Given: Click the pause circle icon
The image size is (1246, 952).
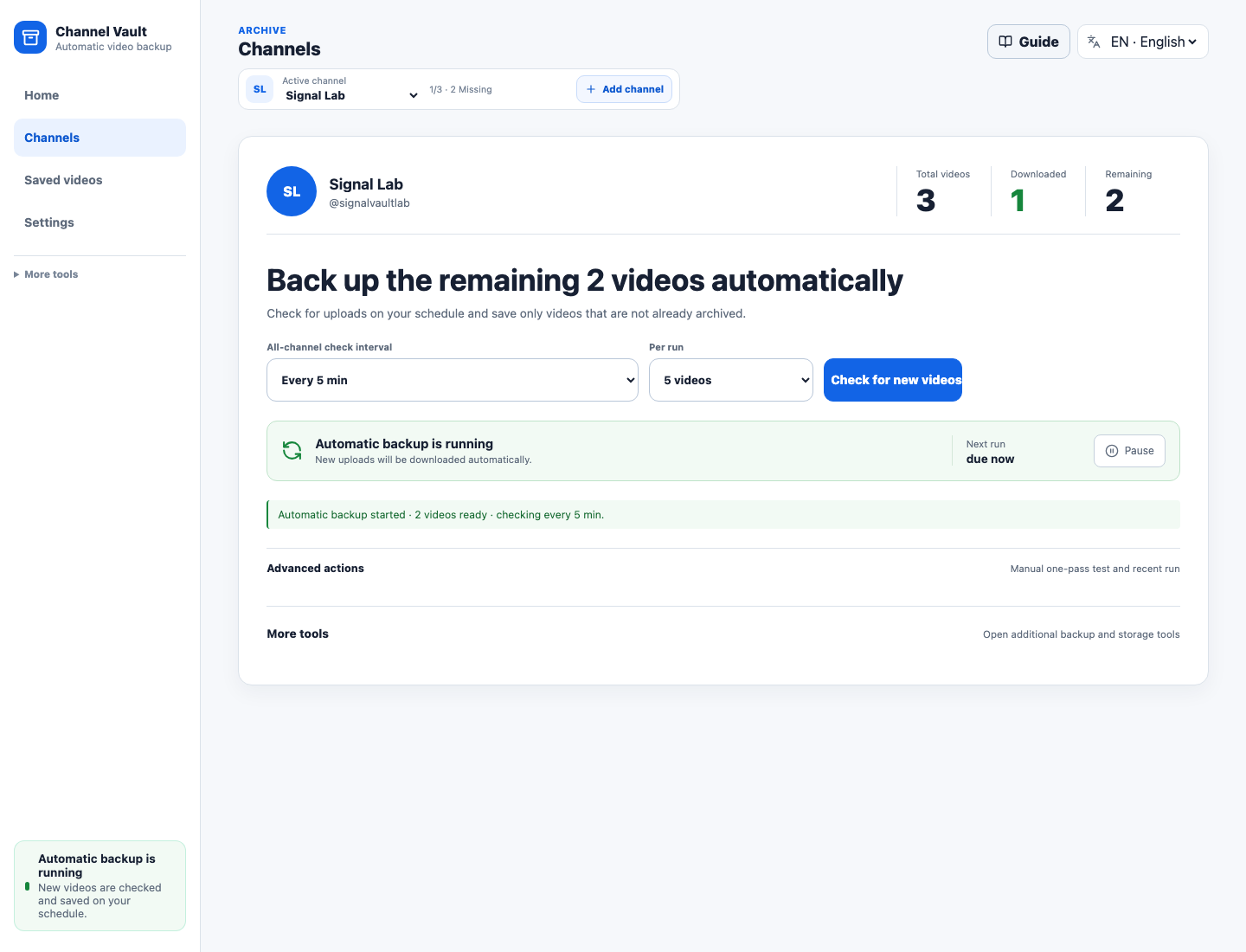Looking at the screenshot, I should click(1112, 451).
